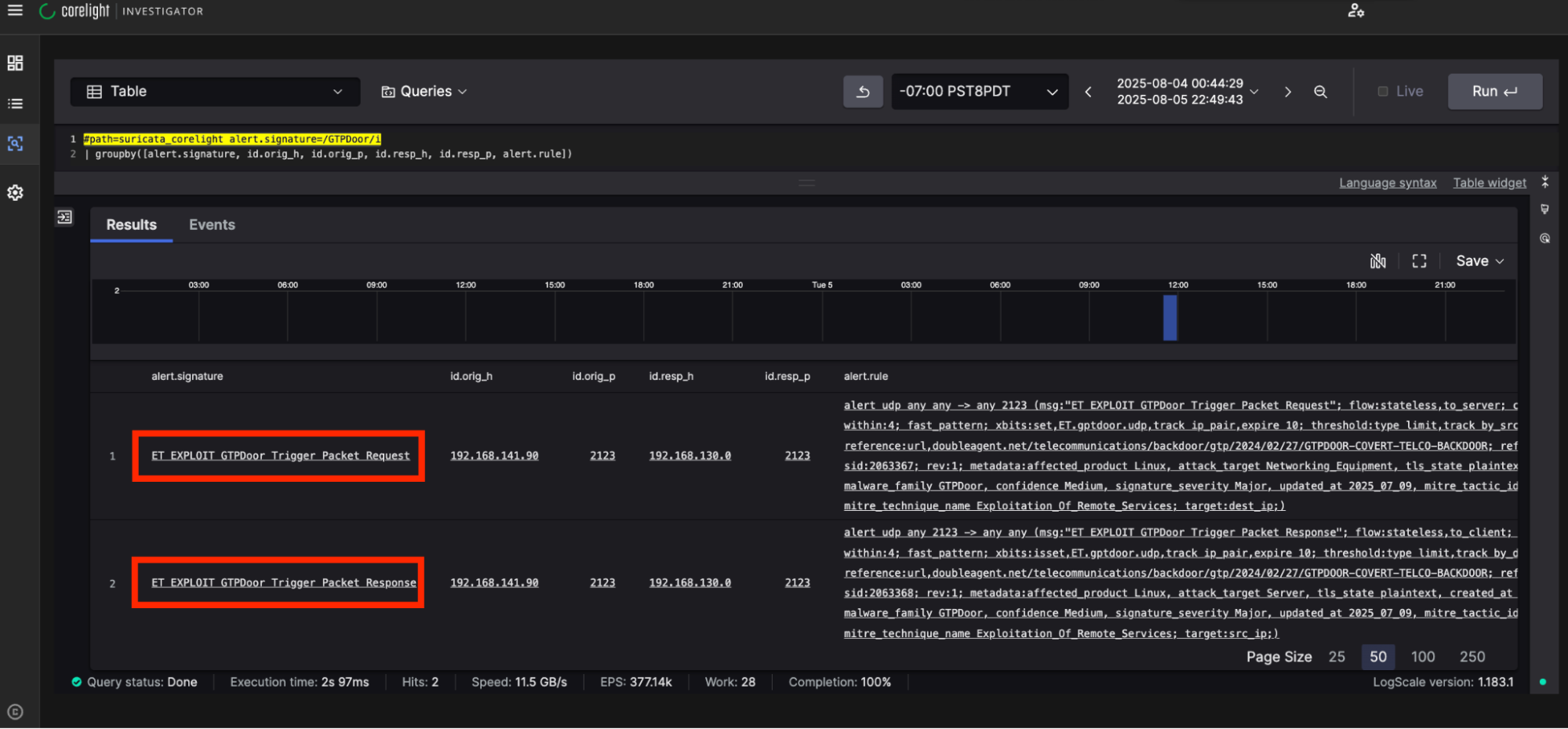Expand the Queries dropdown
This screenshot has width=1568, height=729.
pos(424,92)
